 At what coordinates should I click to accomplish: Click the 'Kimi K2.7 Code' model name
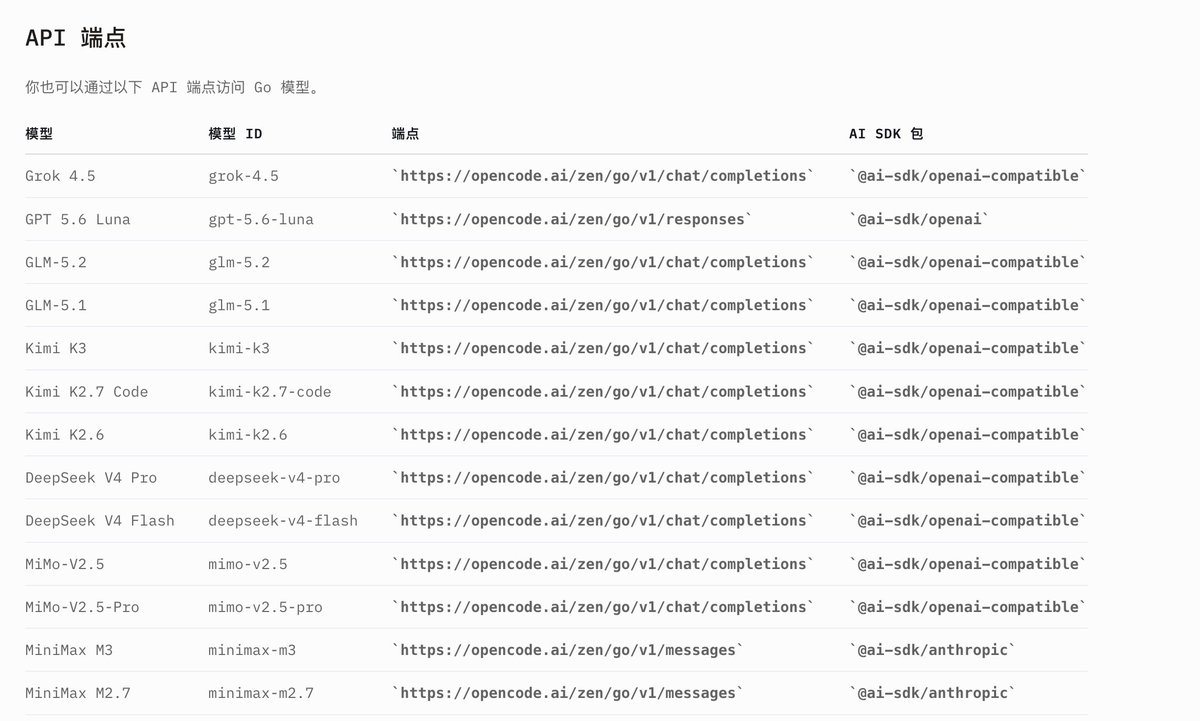87,391
